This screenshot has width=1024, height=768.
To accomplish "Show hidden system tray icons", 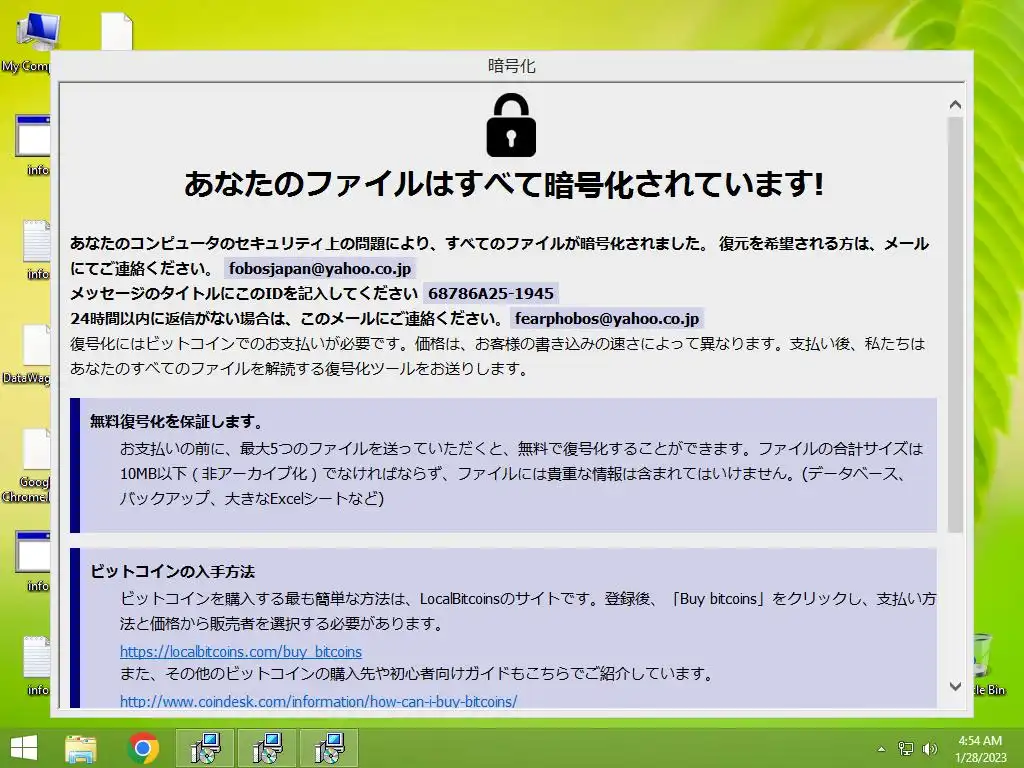I will pos(881,748).
